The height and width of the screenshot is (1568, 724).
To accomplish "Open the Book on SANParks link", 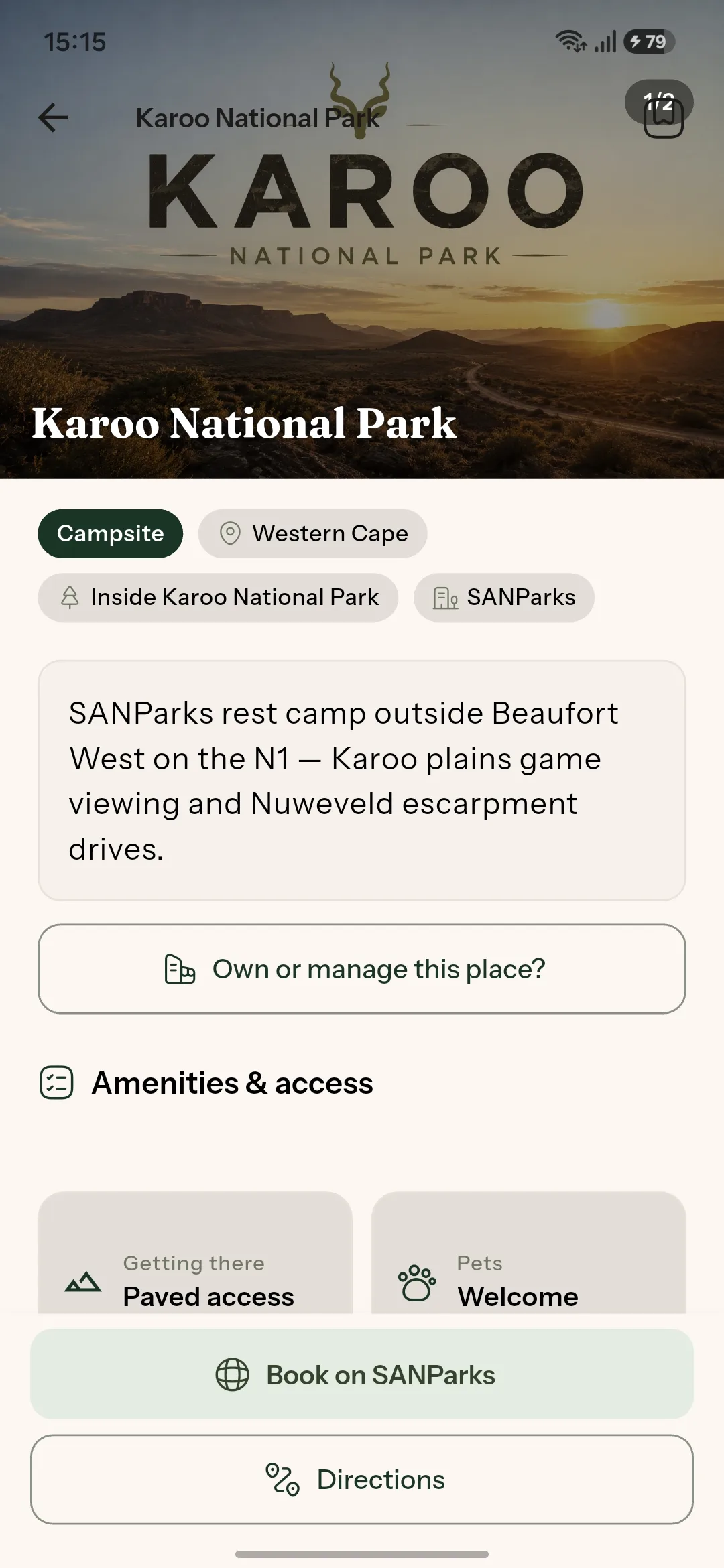I will pos(362,1374).
